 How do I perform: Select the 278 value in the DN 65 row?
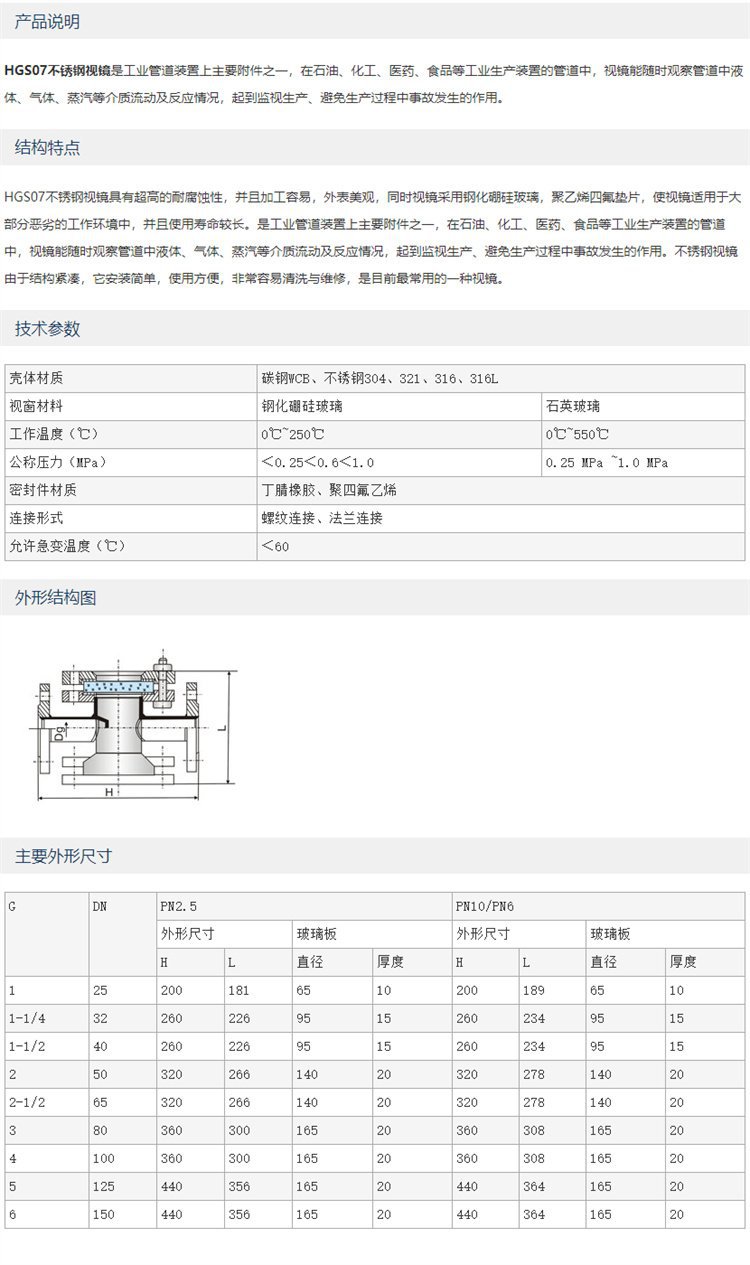[552, 1102]
